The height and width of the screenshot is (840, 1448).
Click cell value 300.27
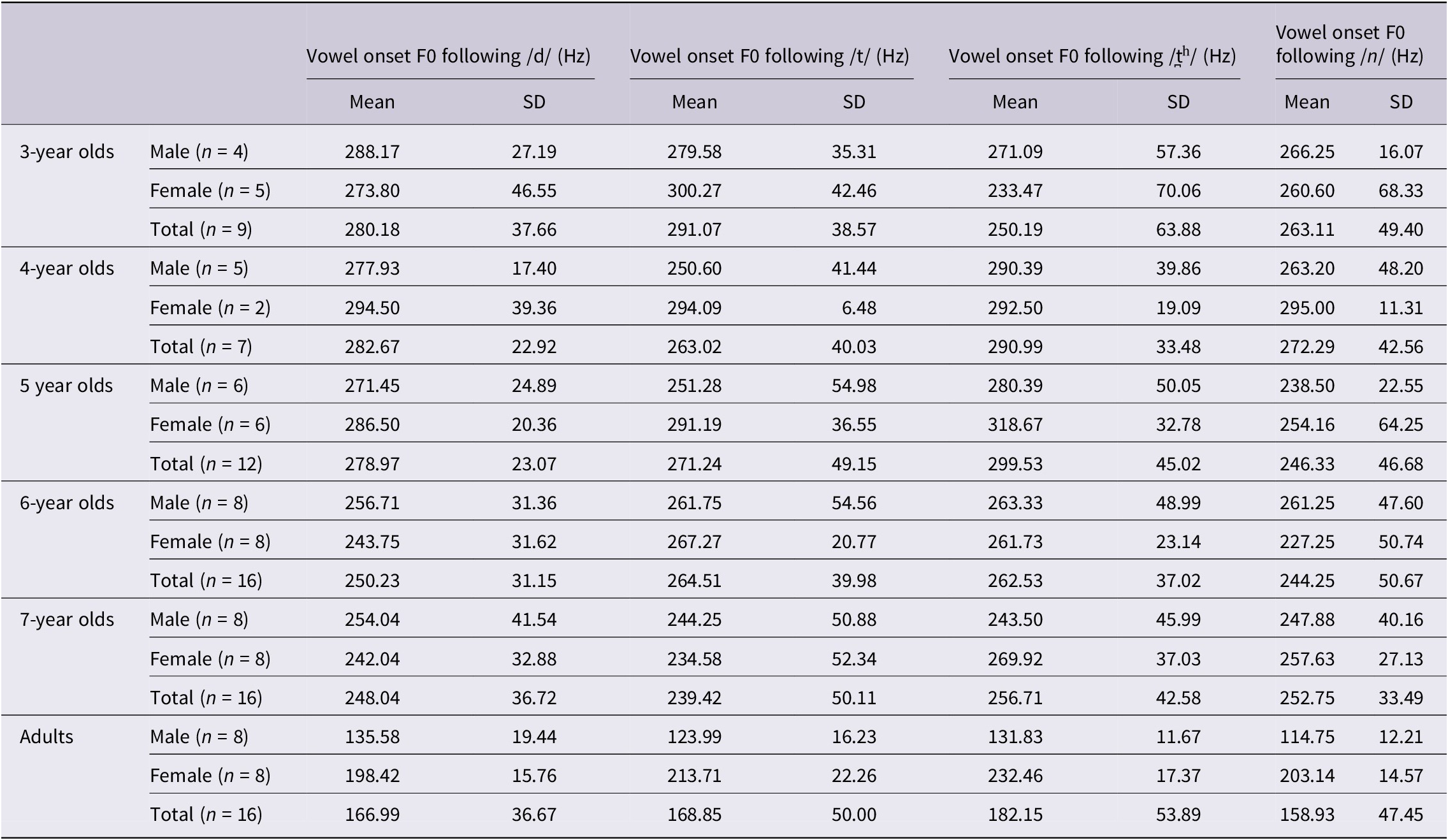[695, 191]
